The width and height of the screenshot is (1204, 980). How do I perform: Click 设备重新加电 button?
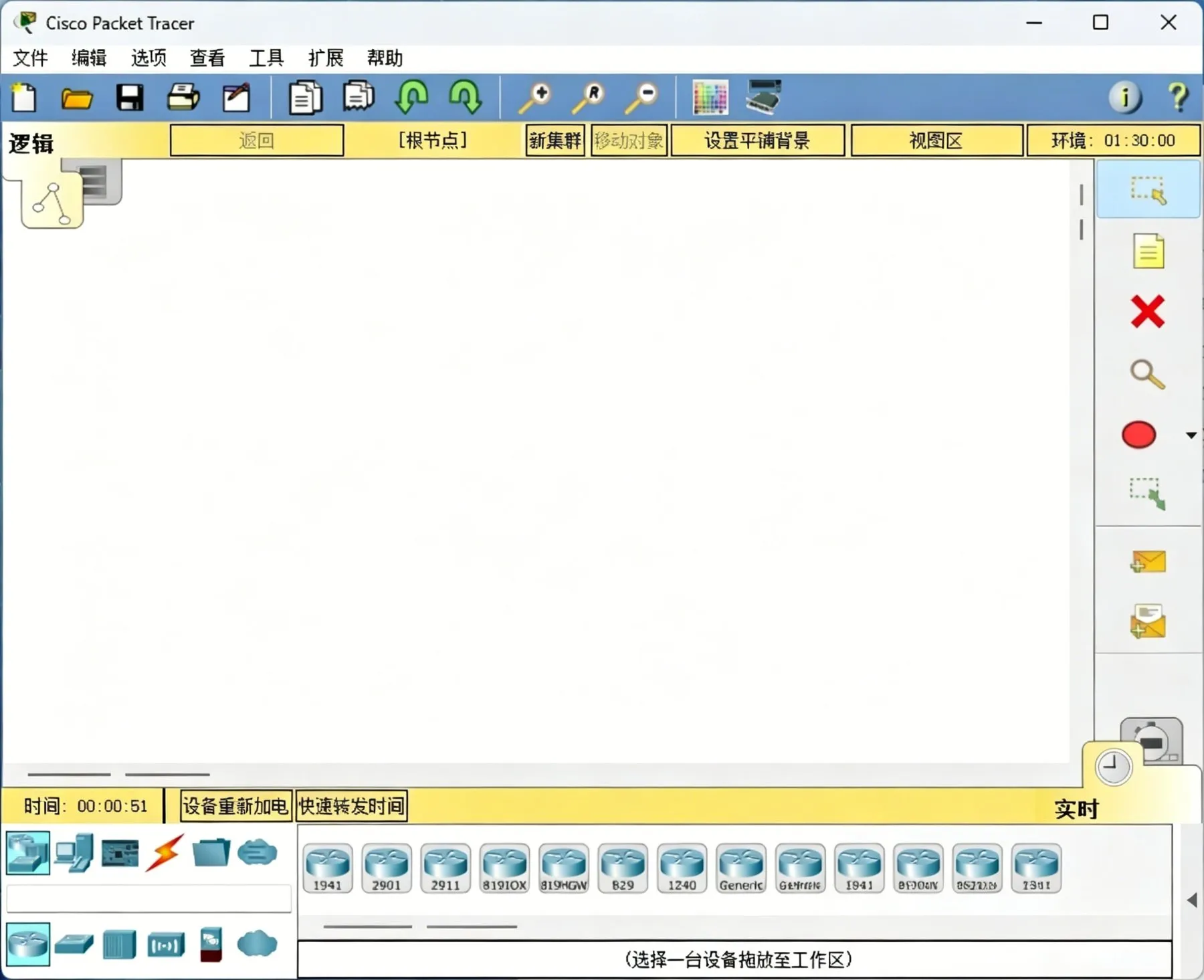coord(235,806)
